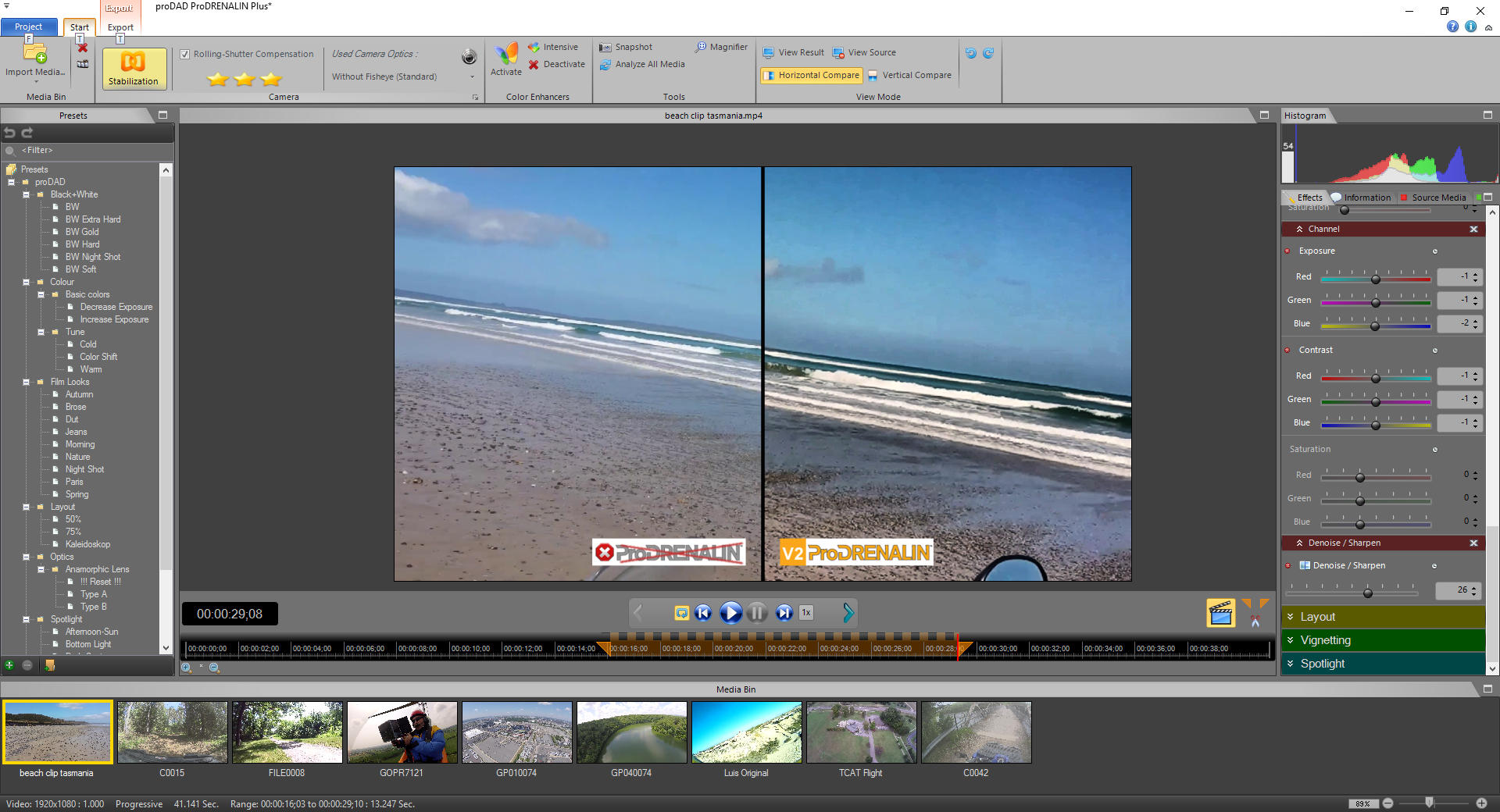
Task: Toggle the Exposure effect enable dot
Action: click(1287, 251)
